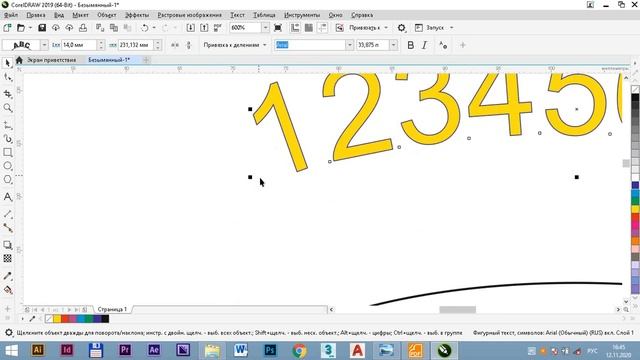This screenshot has width=640, height=360.
Task: Click yellow swatch in document palette
Action: click(x=57, y=319)
